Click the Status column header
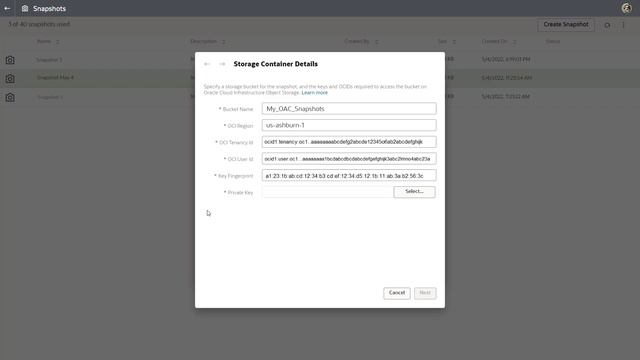The image size is (640, 360). point(553,41)
